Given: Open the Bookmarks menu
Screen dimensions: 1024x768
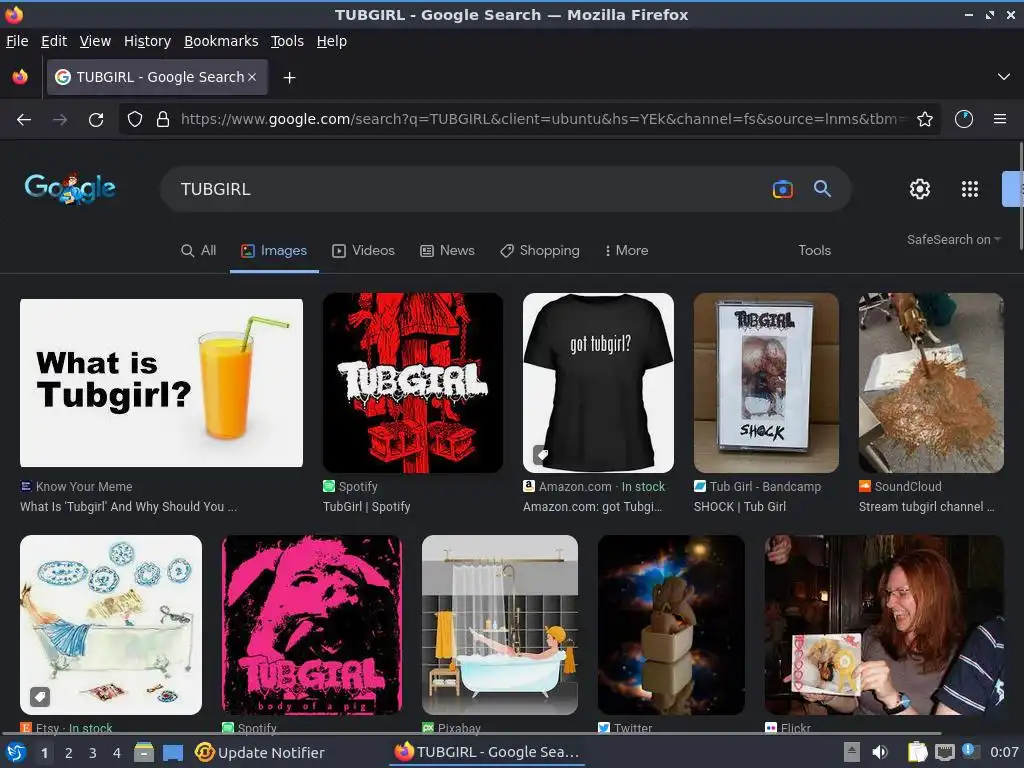Looking at the screenshot, I should point(221,41).
